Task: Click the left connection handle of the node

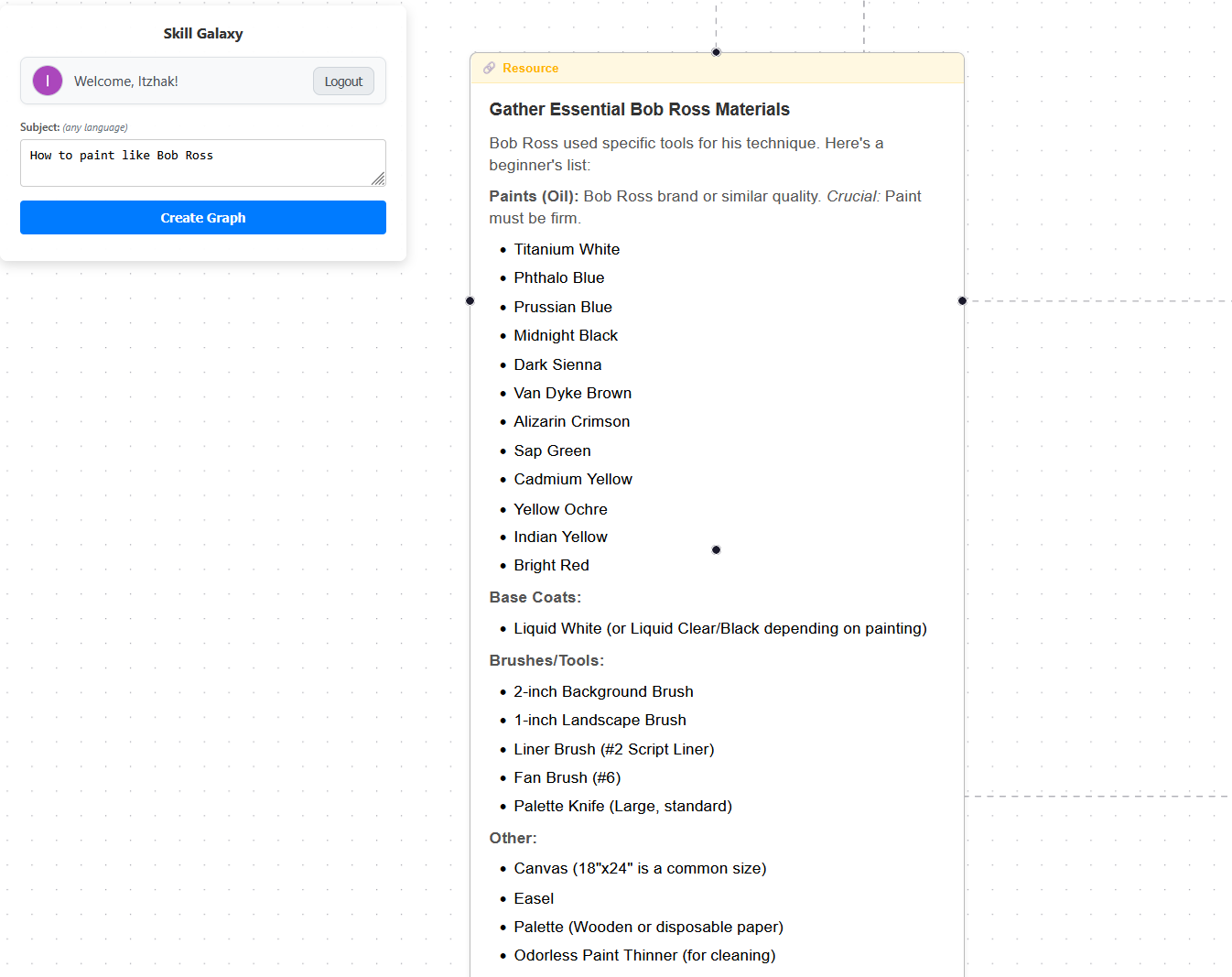Action: tap(470, 300)
